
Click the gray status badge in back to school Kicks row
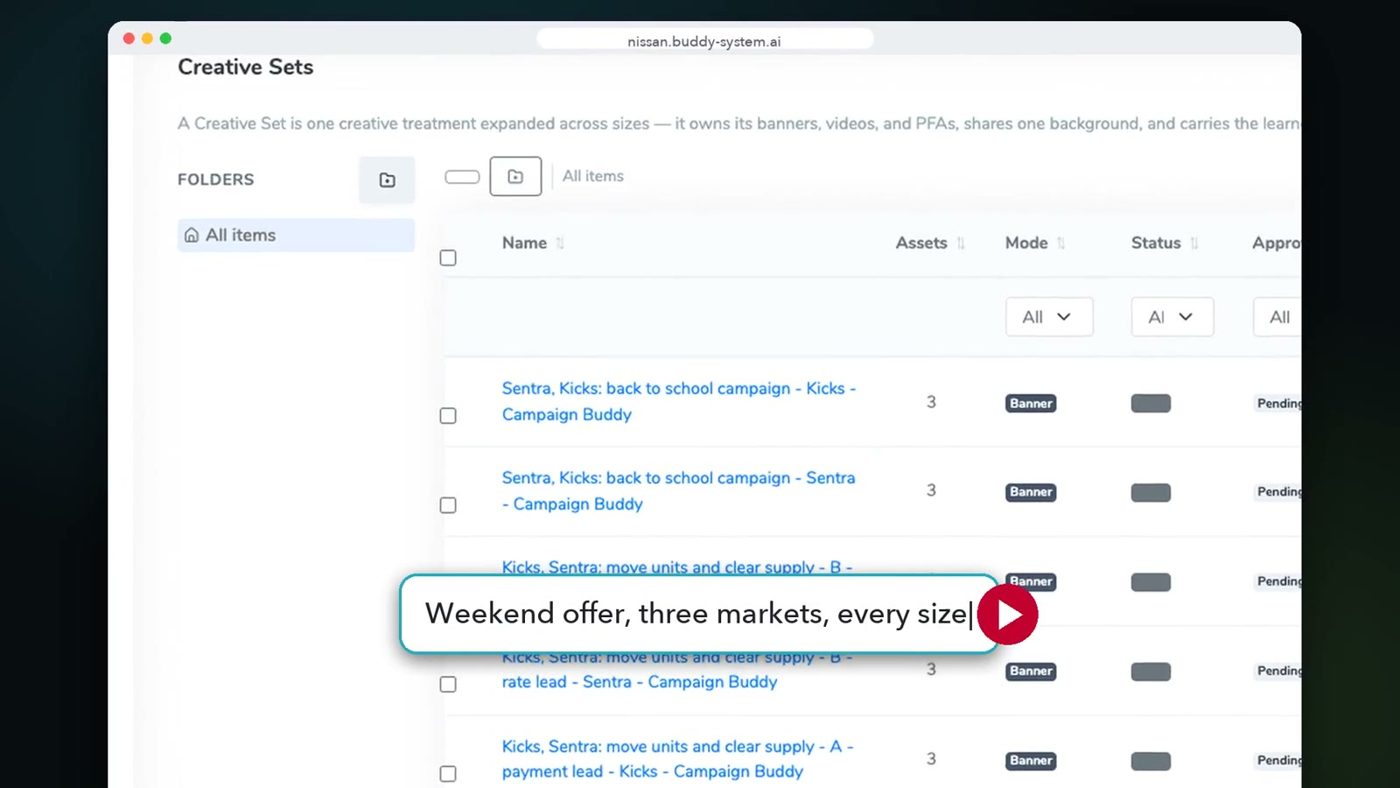1151,403
